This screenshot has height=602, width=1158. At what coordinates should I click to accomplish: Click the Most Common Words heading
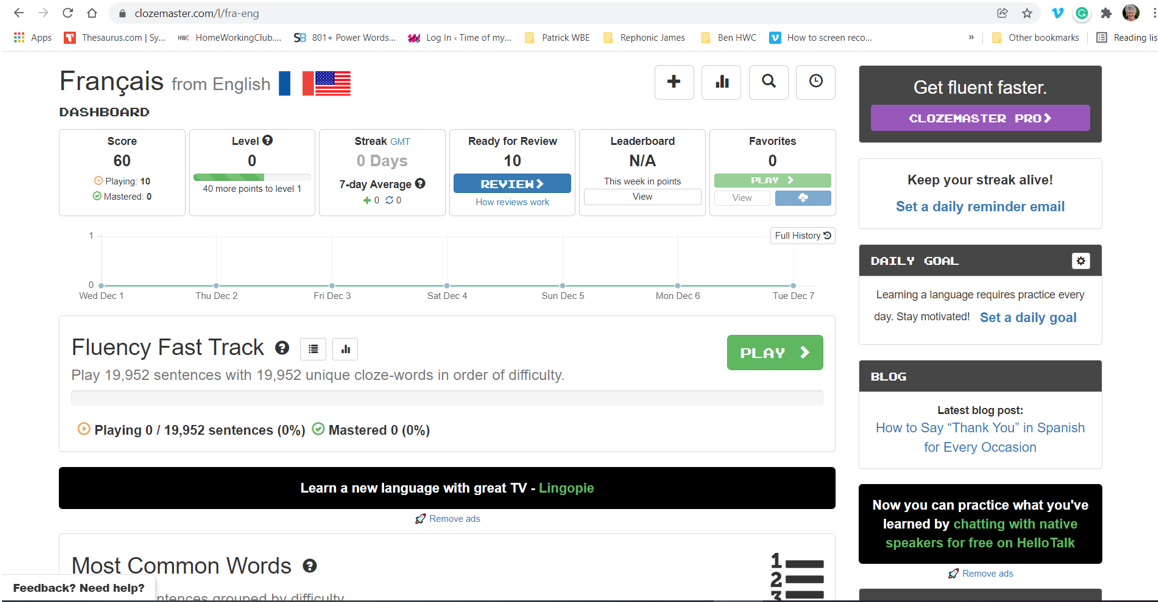pos(182,566)
